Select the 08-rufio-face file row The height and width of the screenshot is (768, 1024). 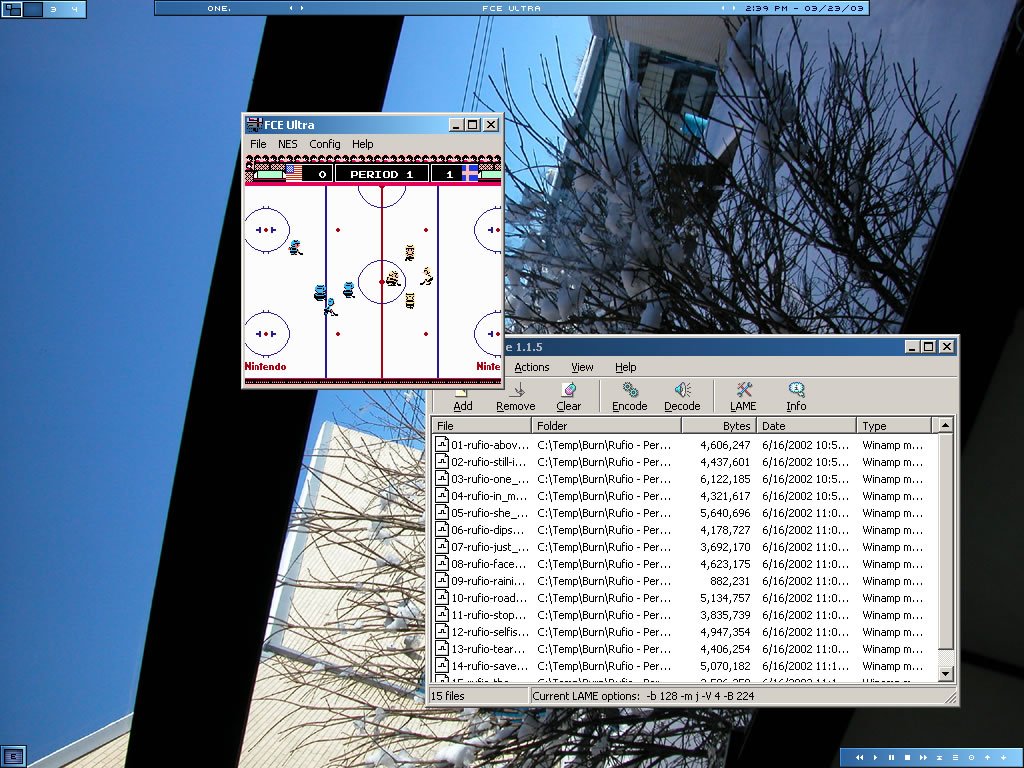684,564
